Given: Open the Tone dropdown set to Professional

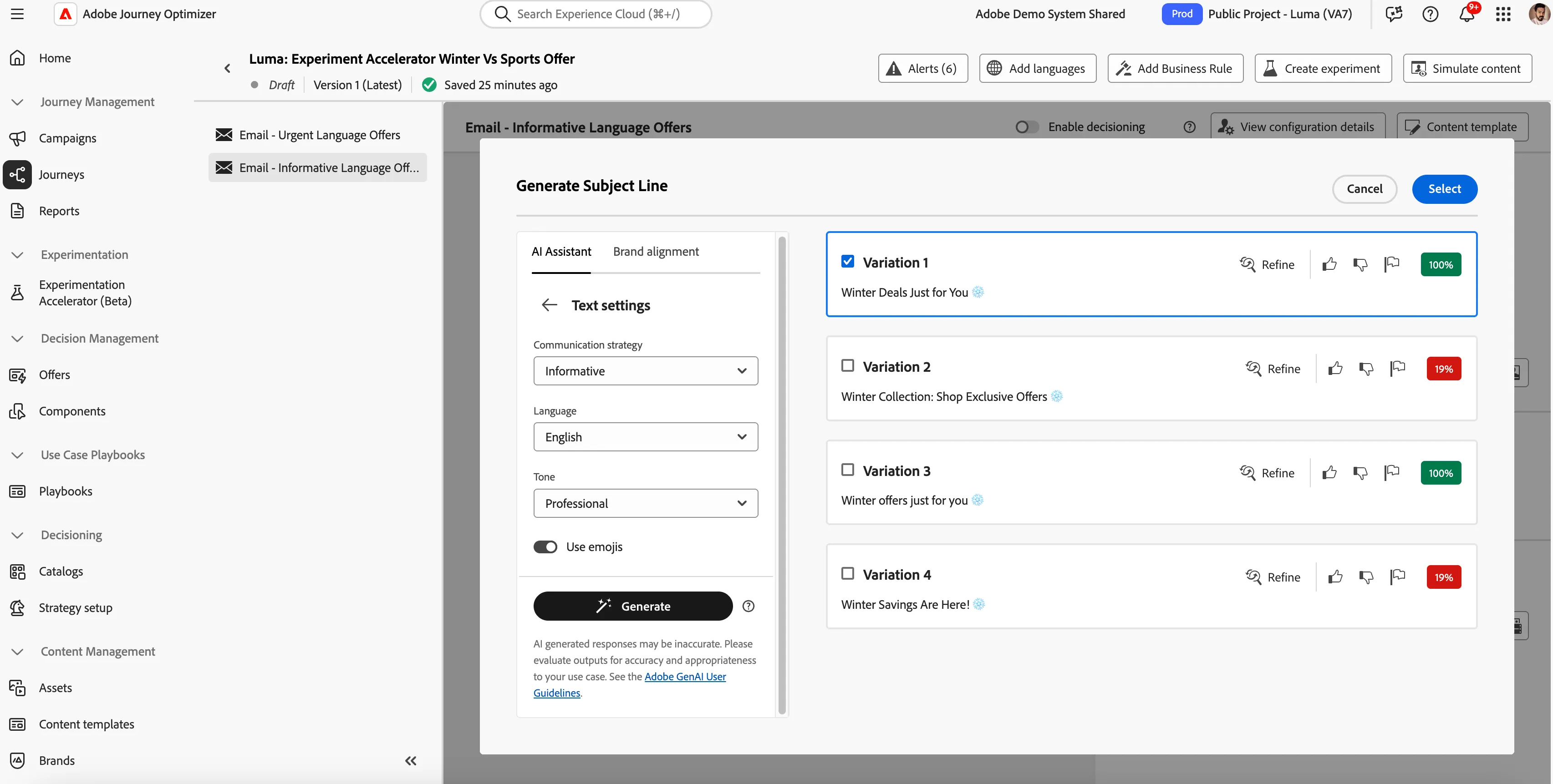Looking at the screenshot, I should pyautogui.click(x=646, y=503).
